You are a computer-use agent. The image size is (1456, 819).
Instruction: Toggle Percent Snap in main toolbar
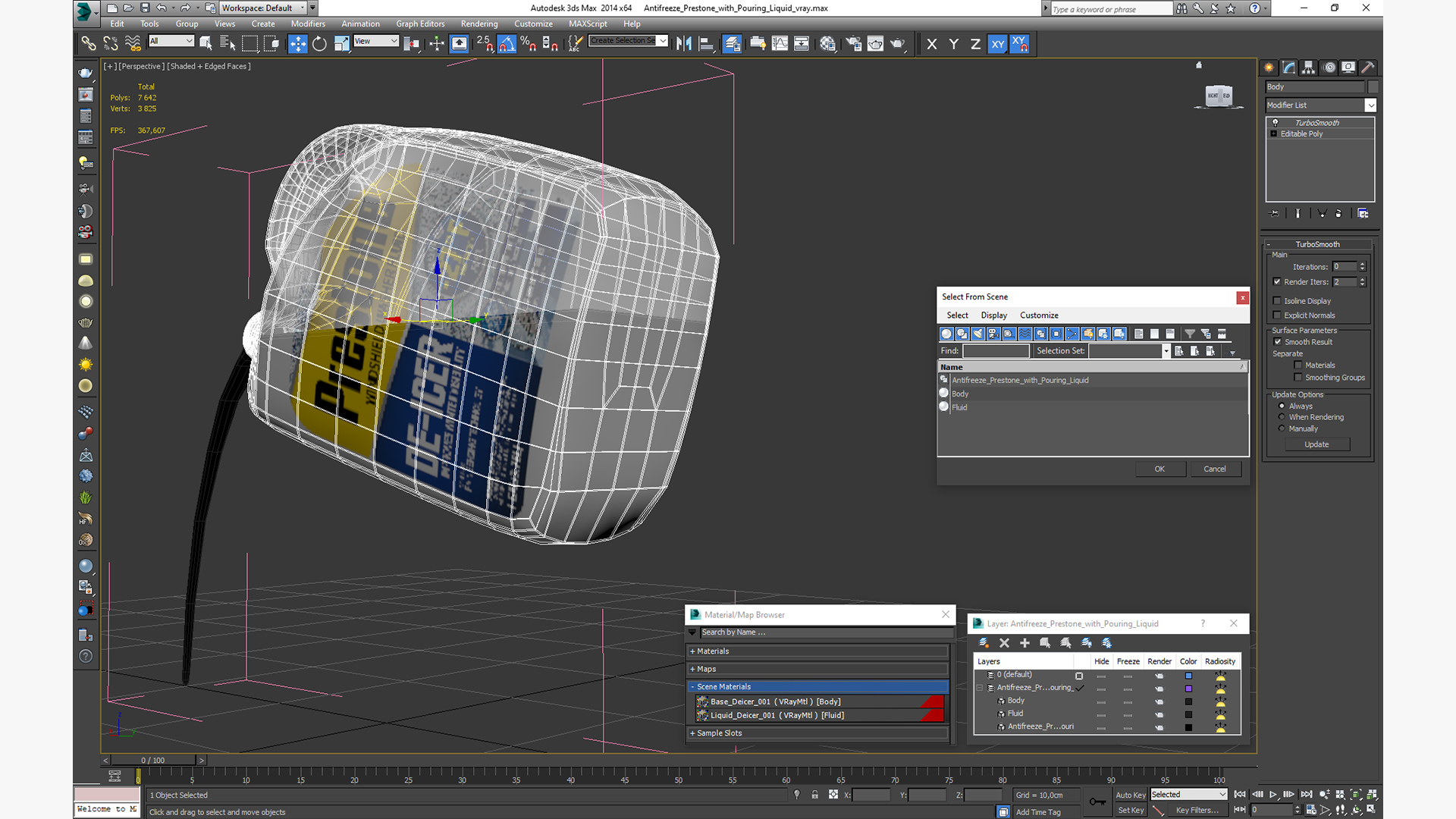[x=529, y=44]
